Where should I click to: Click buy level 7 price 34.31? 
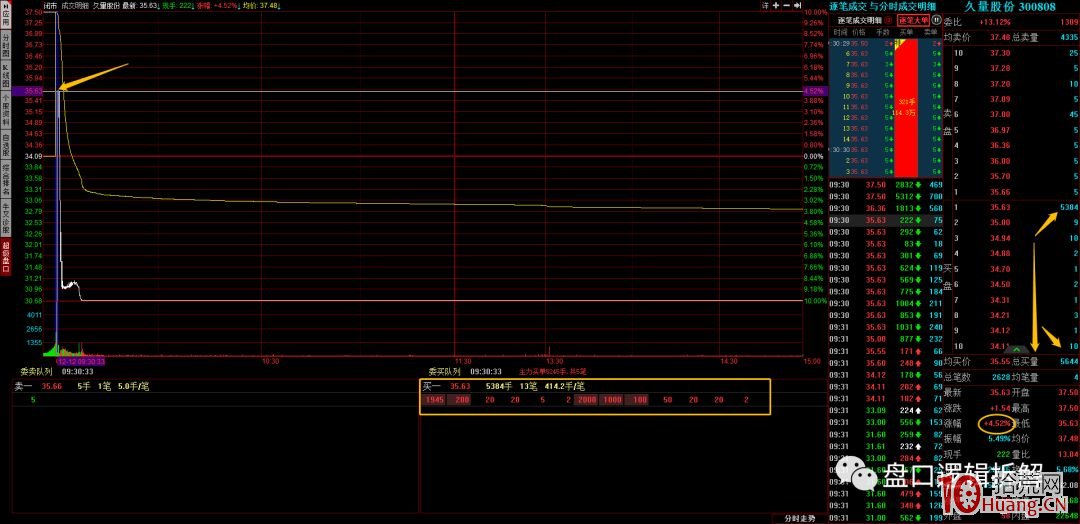pos(1000,300)
